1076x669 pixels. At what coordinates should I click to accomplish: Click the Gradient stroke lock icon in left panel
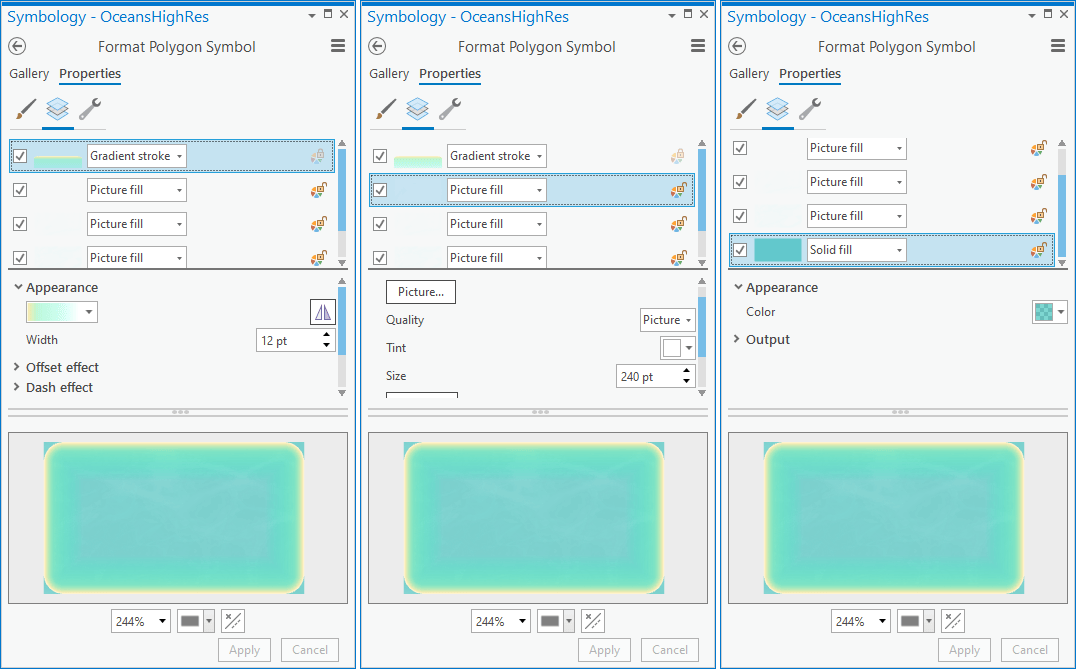pos(317,156)
